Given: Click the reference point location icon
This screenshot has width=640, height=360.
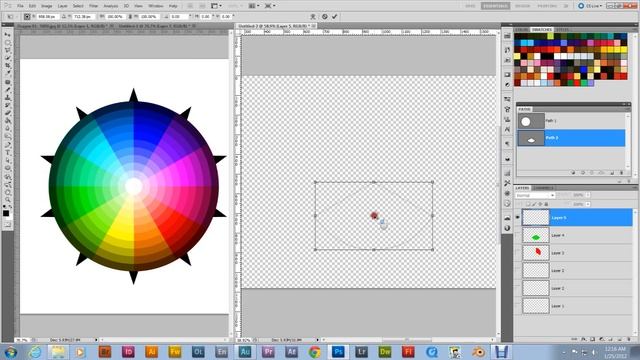Looking at the screenshot, I should 27,17.
